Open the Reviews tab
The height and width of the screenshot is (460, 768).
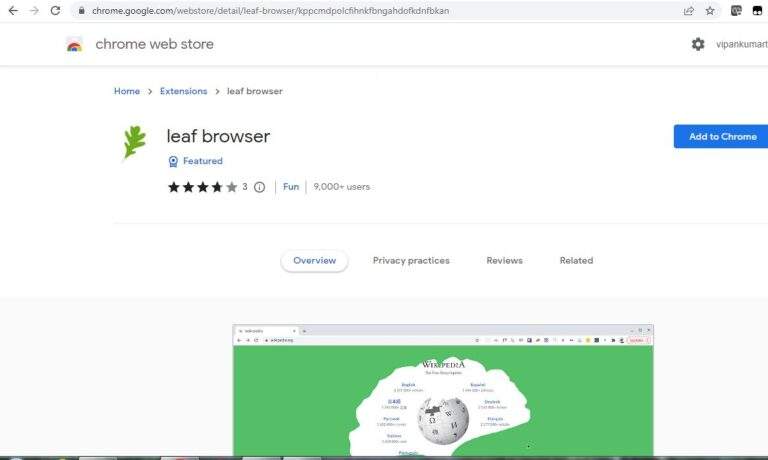[x=504, y=261]
